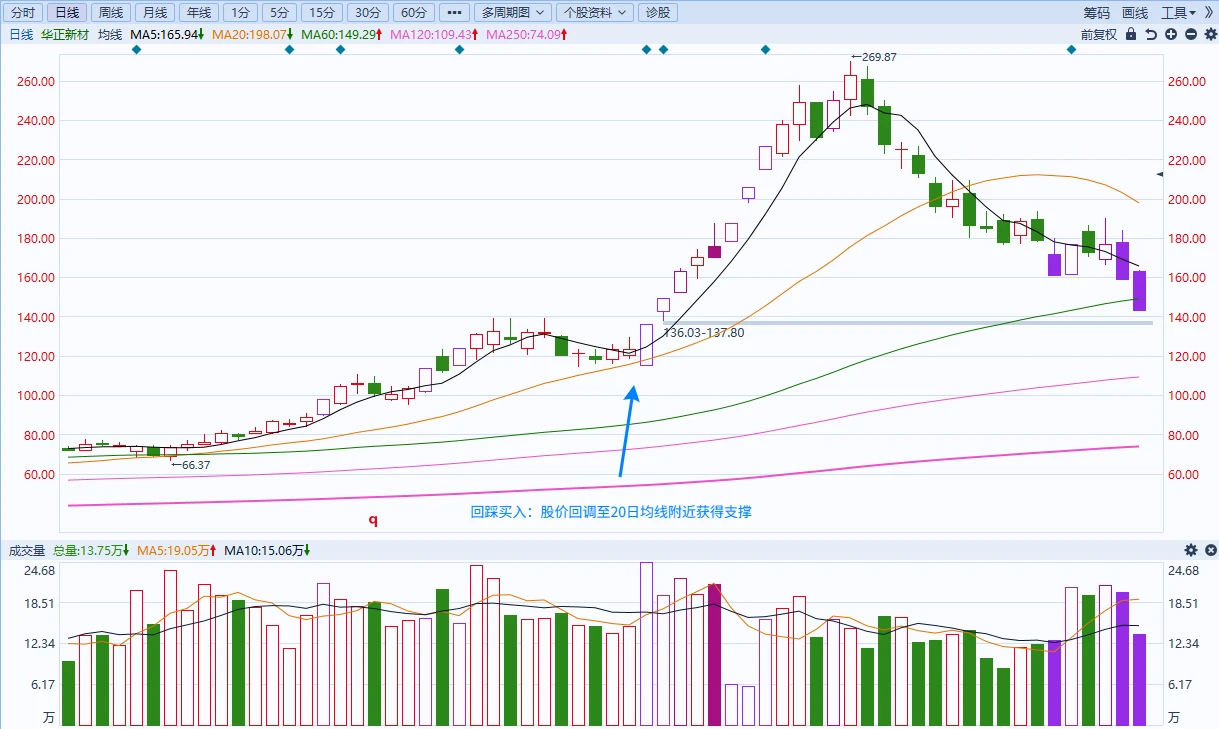Switch to the 周线 tab
Image resolution: width=1219 pixels, height=729 pixels.
click(111, 13)
